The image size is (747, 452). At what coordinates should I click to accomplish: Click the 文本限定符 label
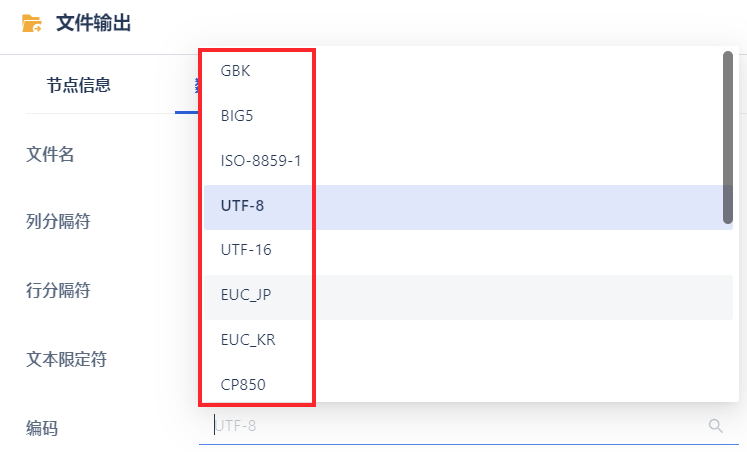pyautogui.click(x=66, y=359)
